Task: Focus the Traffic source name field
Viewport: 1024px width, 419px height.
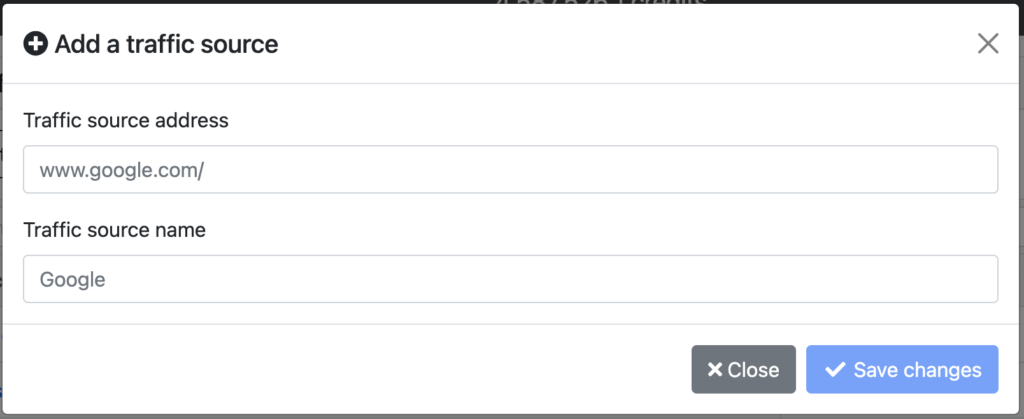Action: 511,279
